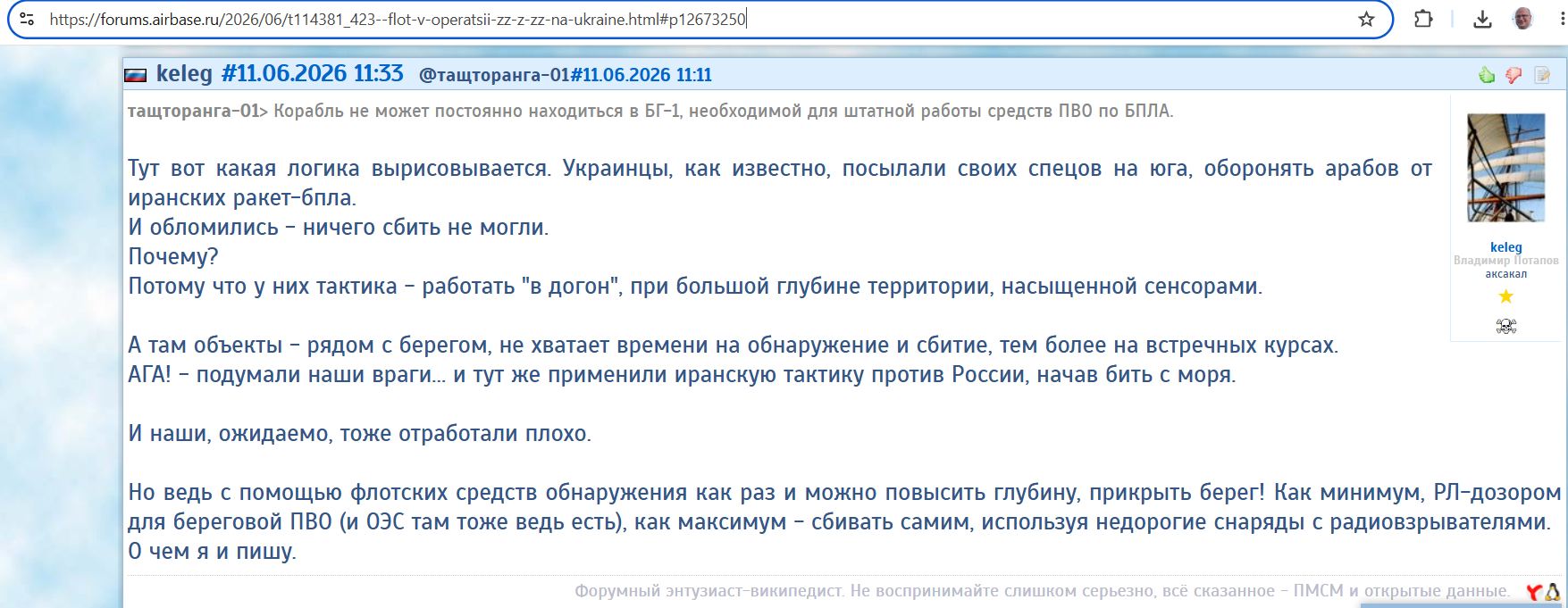
Task: Click the skull and crossbones icon
Action: [1506, 326]
